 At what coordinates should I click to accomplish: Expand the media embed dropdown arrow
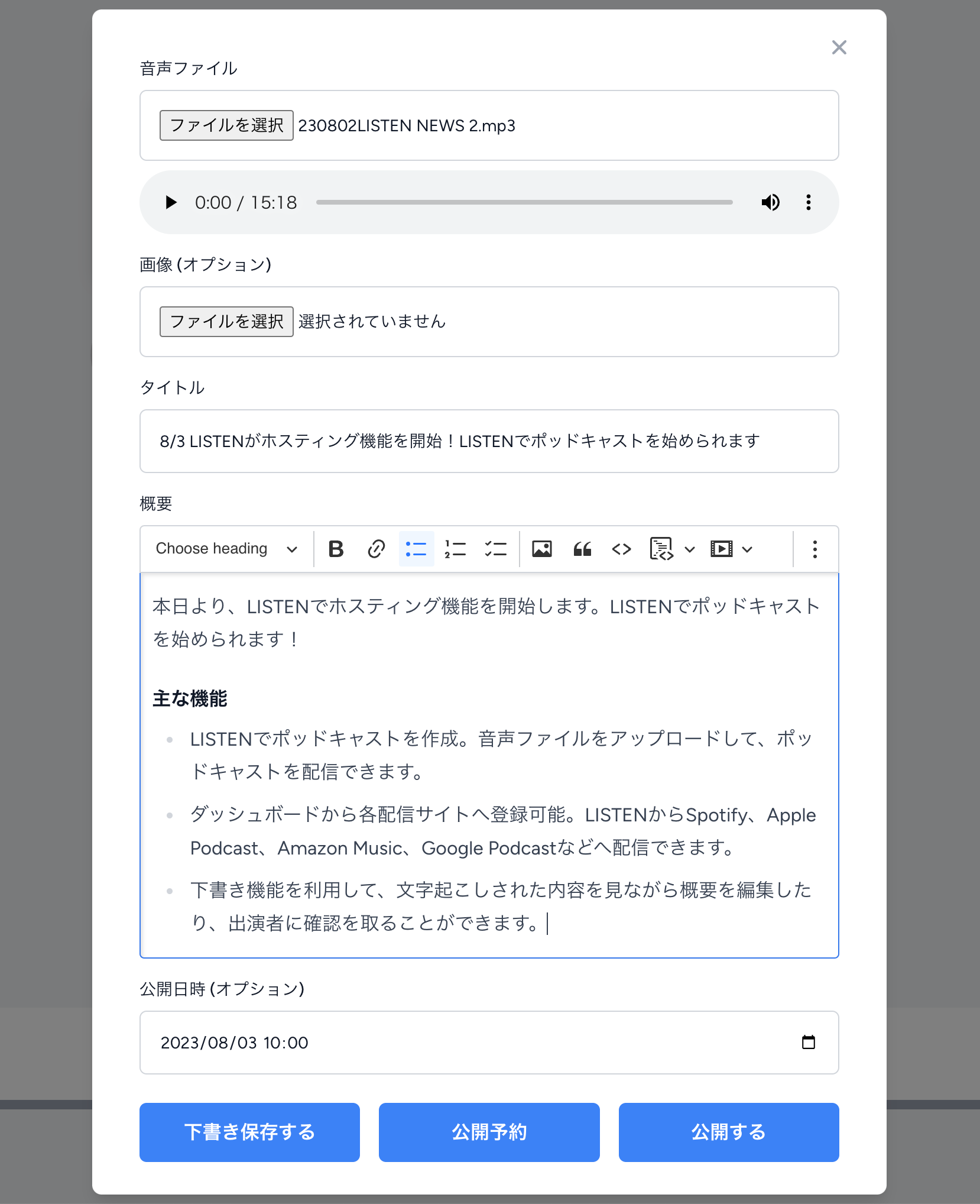coord(747,549)
